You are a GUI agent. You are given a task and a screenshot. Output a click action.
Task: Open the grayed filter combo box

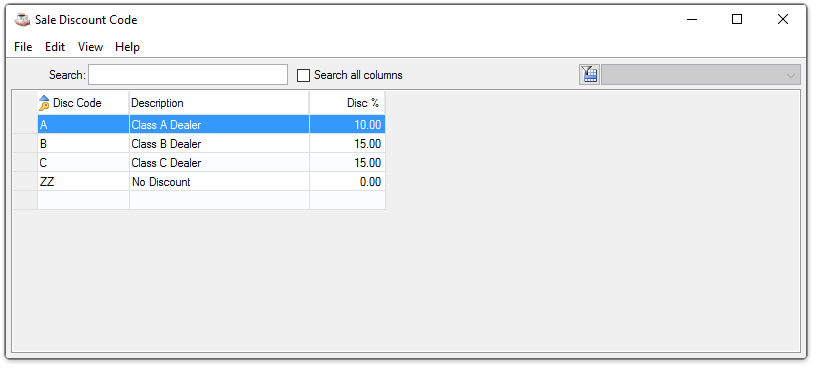tap(700, 75)
